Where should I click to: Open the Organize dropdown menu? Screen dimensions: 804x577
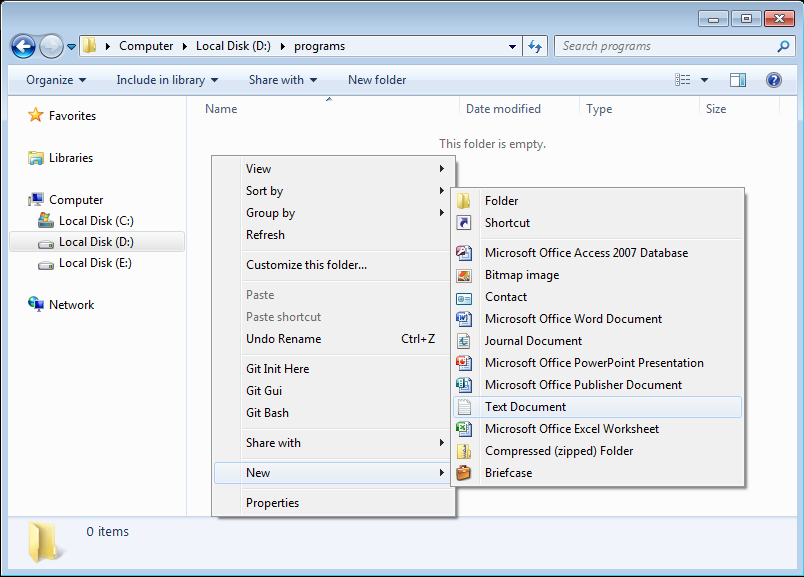(56, 80)
